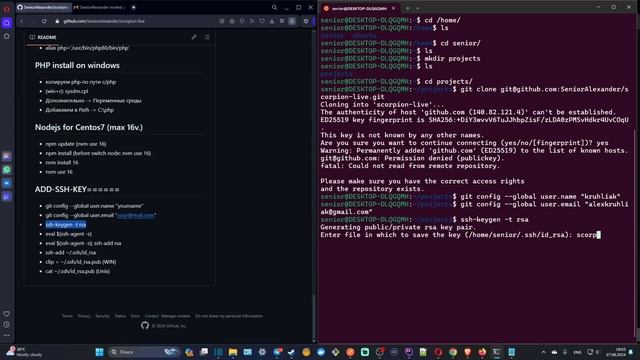Click the Security footer link

coord(102,316)
